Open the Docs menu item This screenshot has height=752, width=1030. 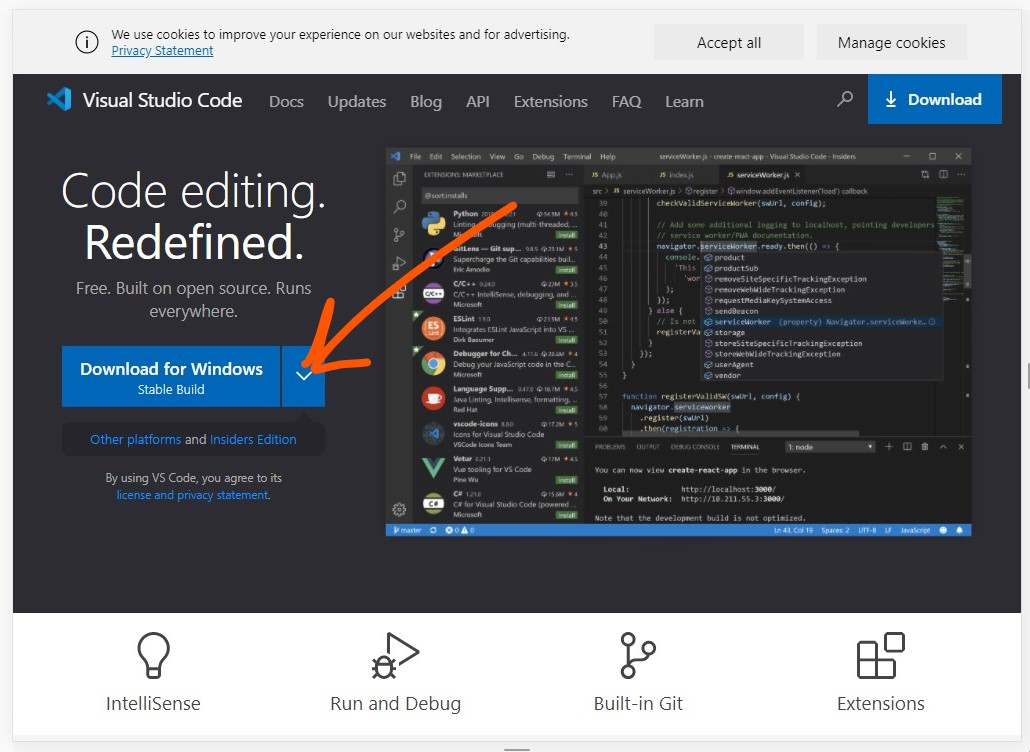(x=286, y=101)
